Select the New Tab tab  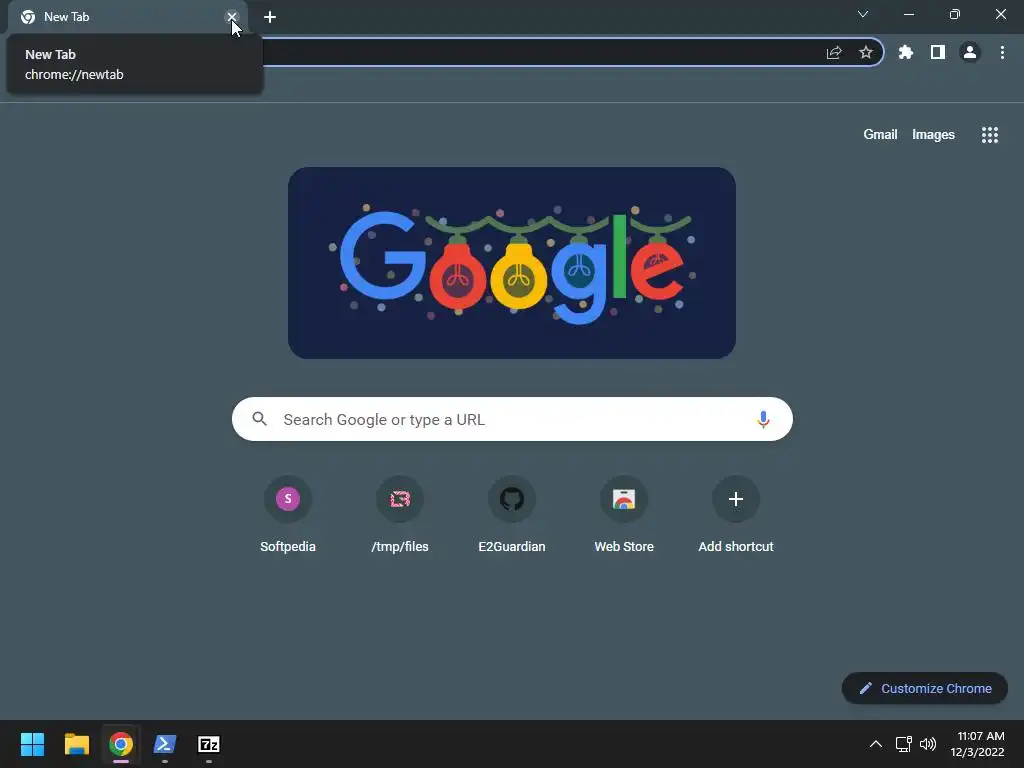pos(127,17)
